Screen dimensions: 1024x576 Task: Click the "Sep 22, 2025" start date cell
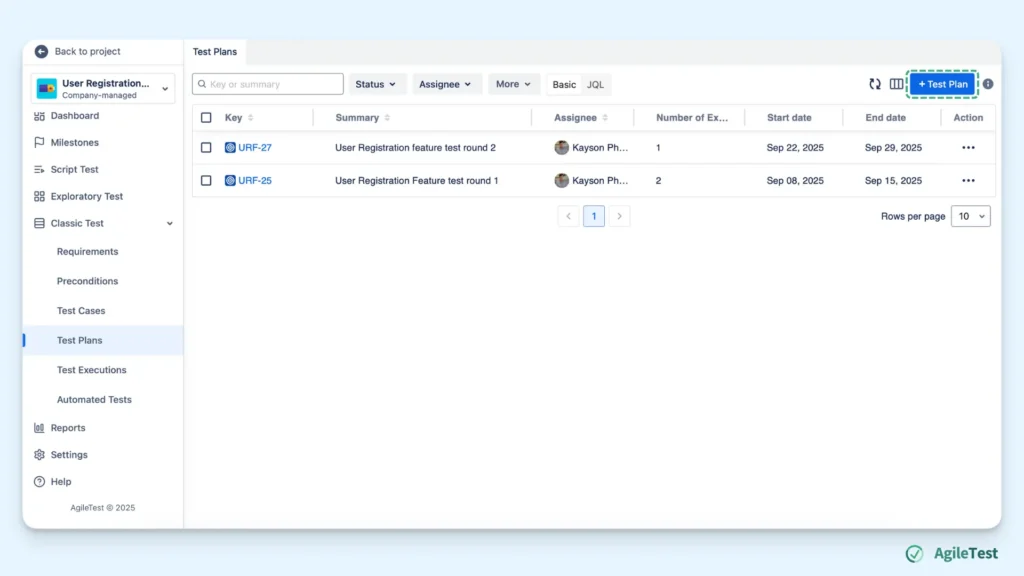pyautogui.click(x=795, y=148)
